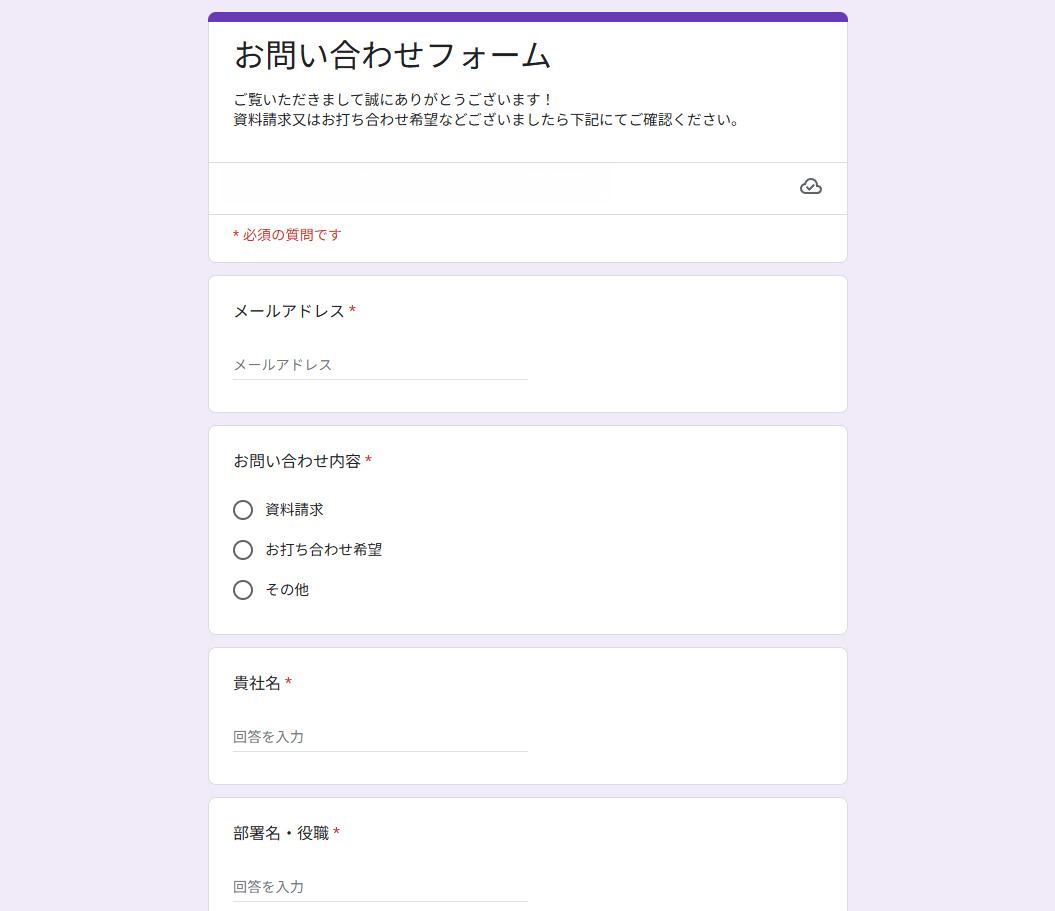This screenshot has width=1055, height=911.
Task: Click red asterisk beside お問い合わせ内容
Action: (368, 461)
